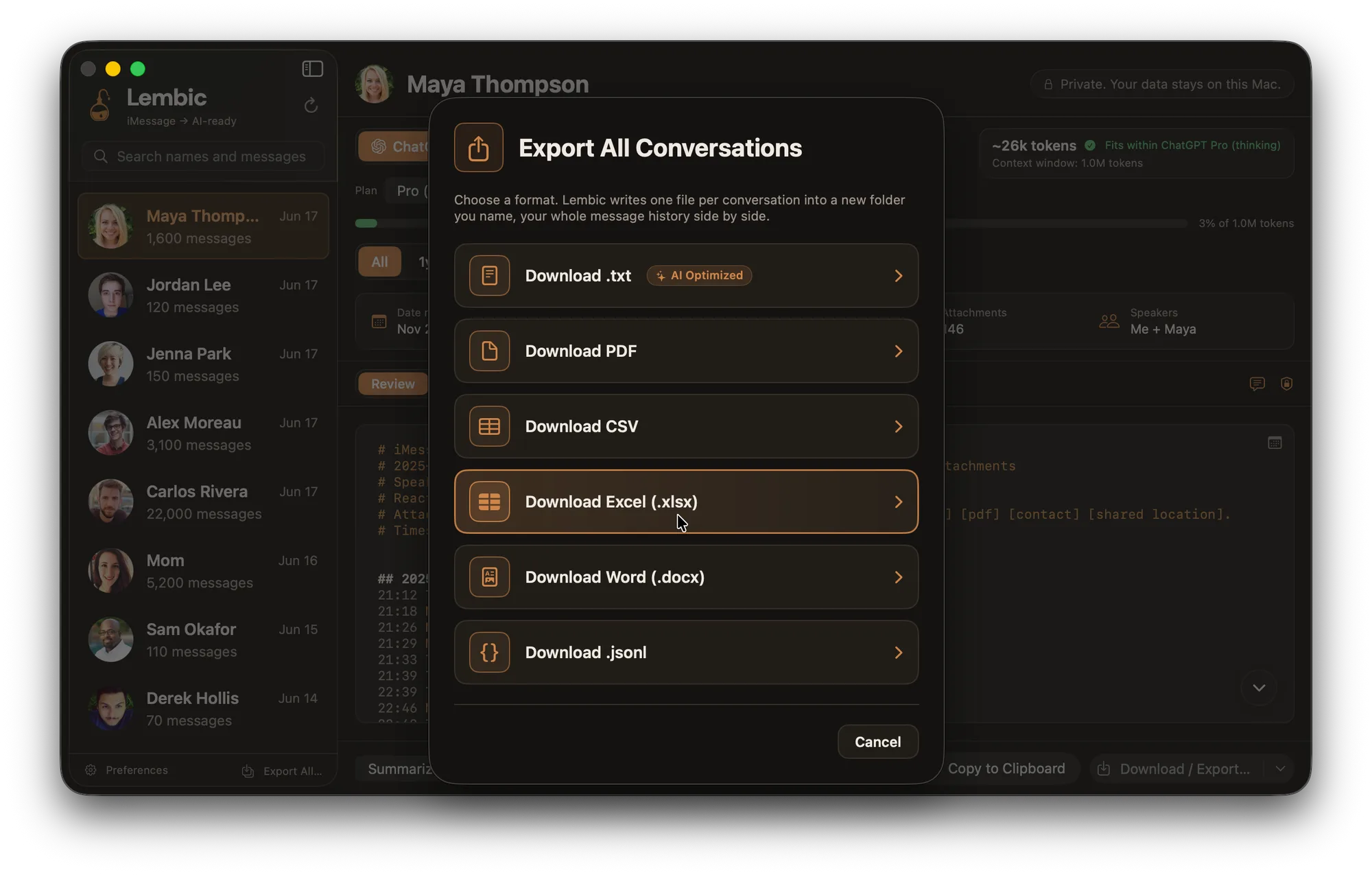
Task: Click the search magnifier icon
Action: pos(101,156)
